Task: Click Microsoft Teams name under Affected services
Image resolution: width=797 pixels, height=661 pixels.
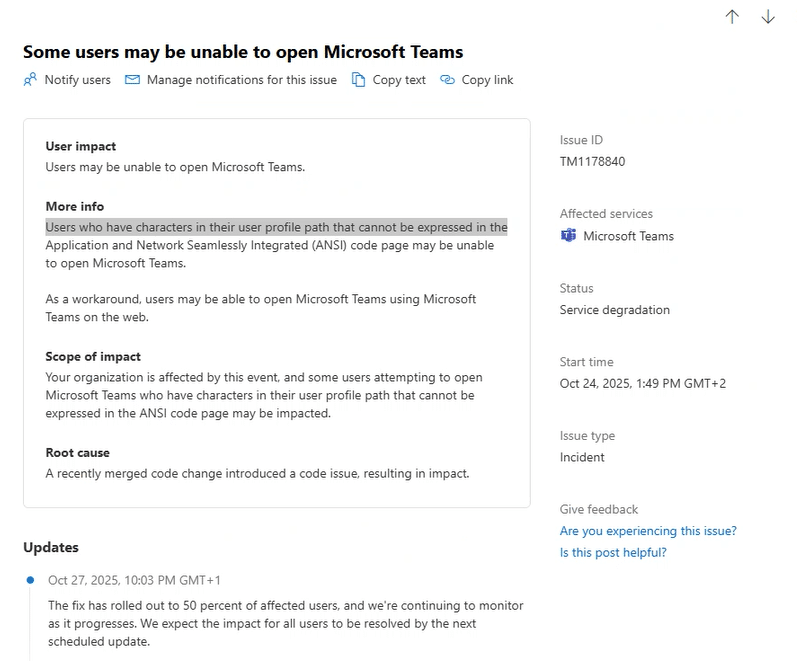Action: click(x=628, y=236)
